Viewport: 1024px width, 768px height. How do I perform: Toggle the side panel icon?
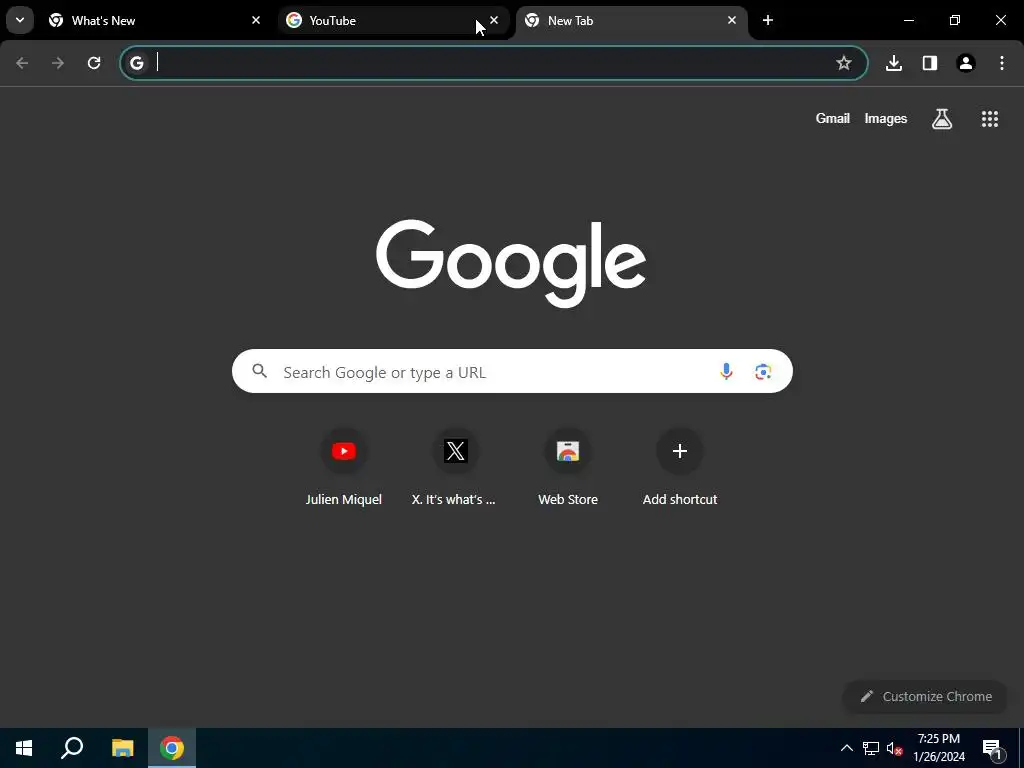click(x=930, y=63)
